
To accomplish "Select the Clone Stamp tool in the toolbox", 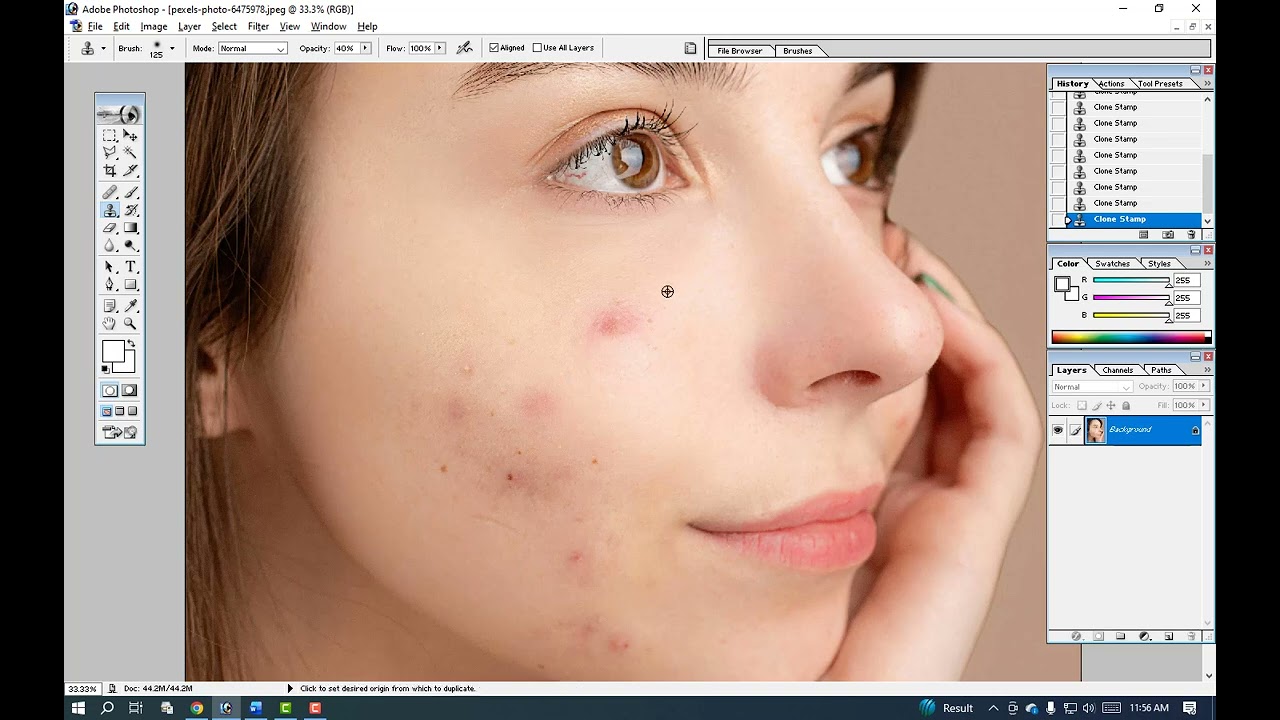I will pyautogui.click(x=110, y=210).
